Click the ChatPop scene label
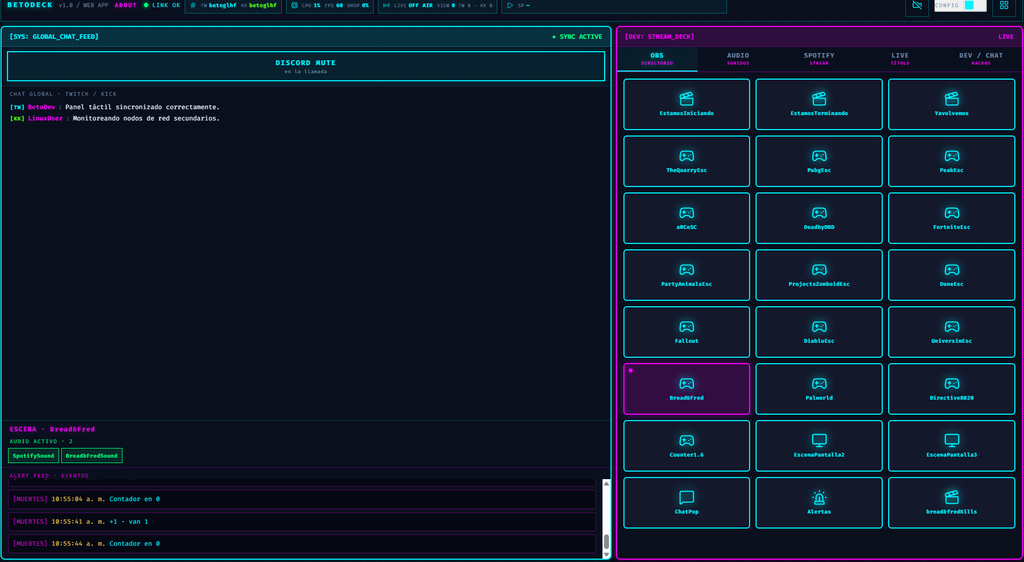This screenshot has width=1024, height=562. [x=686, y=512]
